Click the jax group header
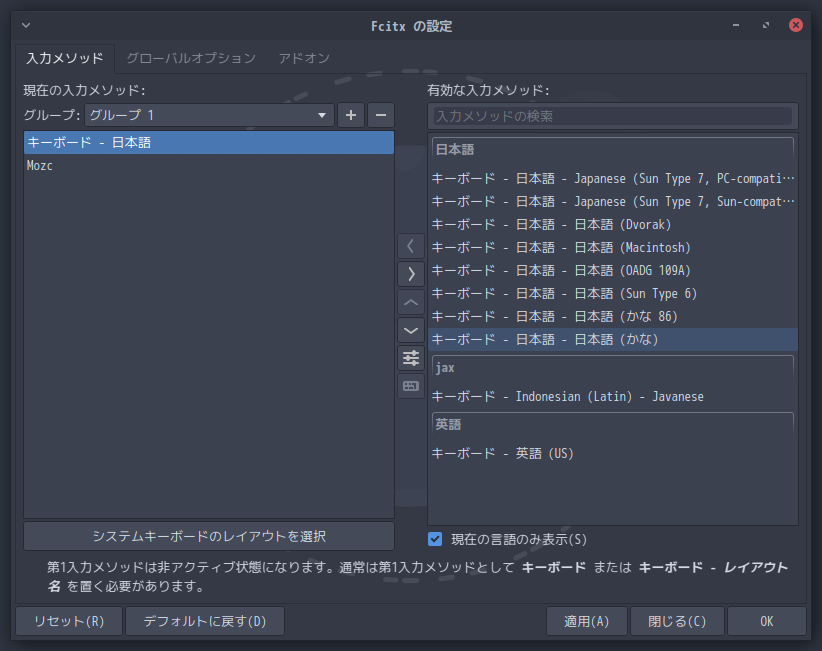Viewport: 822px width, 651px height. [613, 368]
